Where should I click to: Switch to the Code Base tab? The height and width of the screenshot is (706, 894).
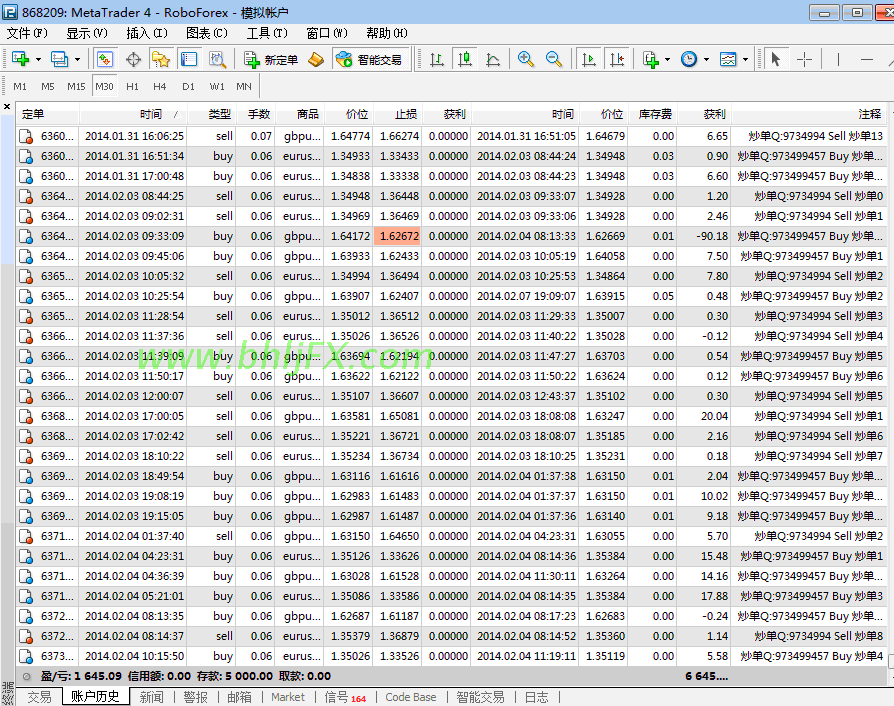(411, 697)
